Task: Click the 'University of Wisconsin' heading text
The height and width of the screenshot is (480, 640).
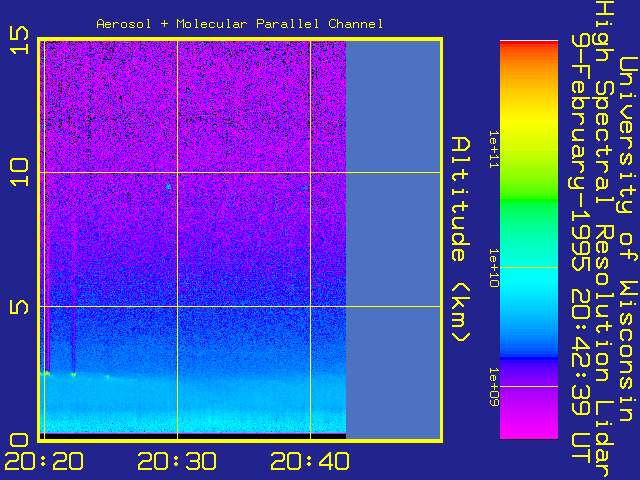Action: tap(627, 239)
